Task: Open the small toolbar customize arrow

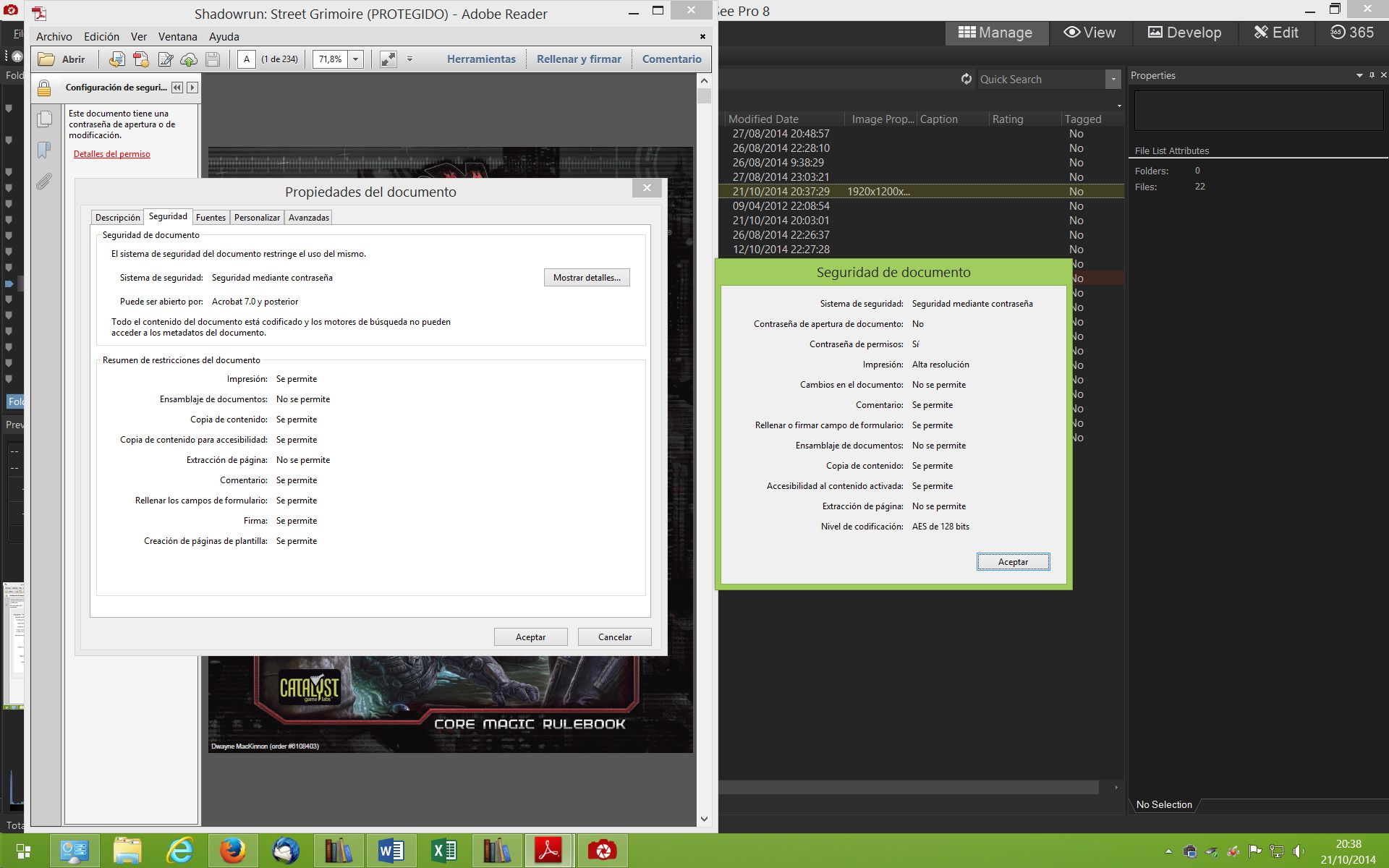Action: coord(409,59)
